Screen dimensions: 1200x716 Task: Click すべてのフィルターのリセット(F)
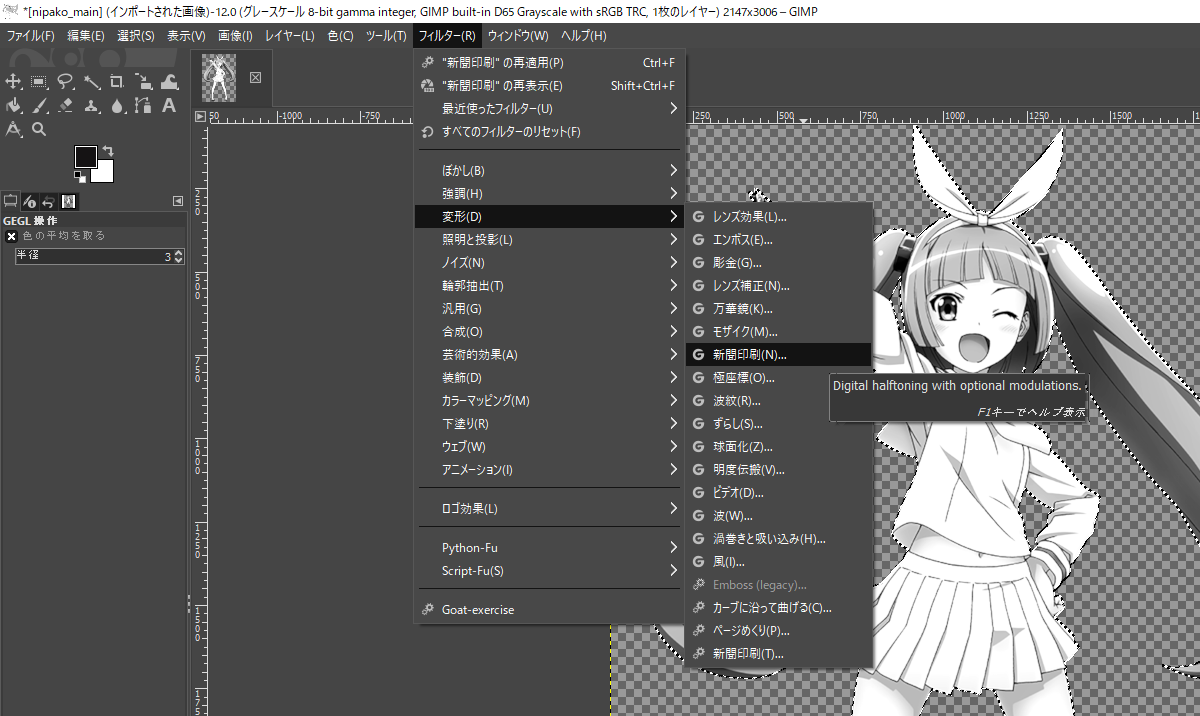pos(549,131)
